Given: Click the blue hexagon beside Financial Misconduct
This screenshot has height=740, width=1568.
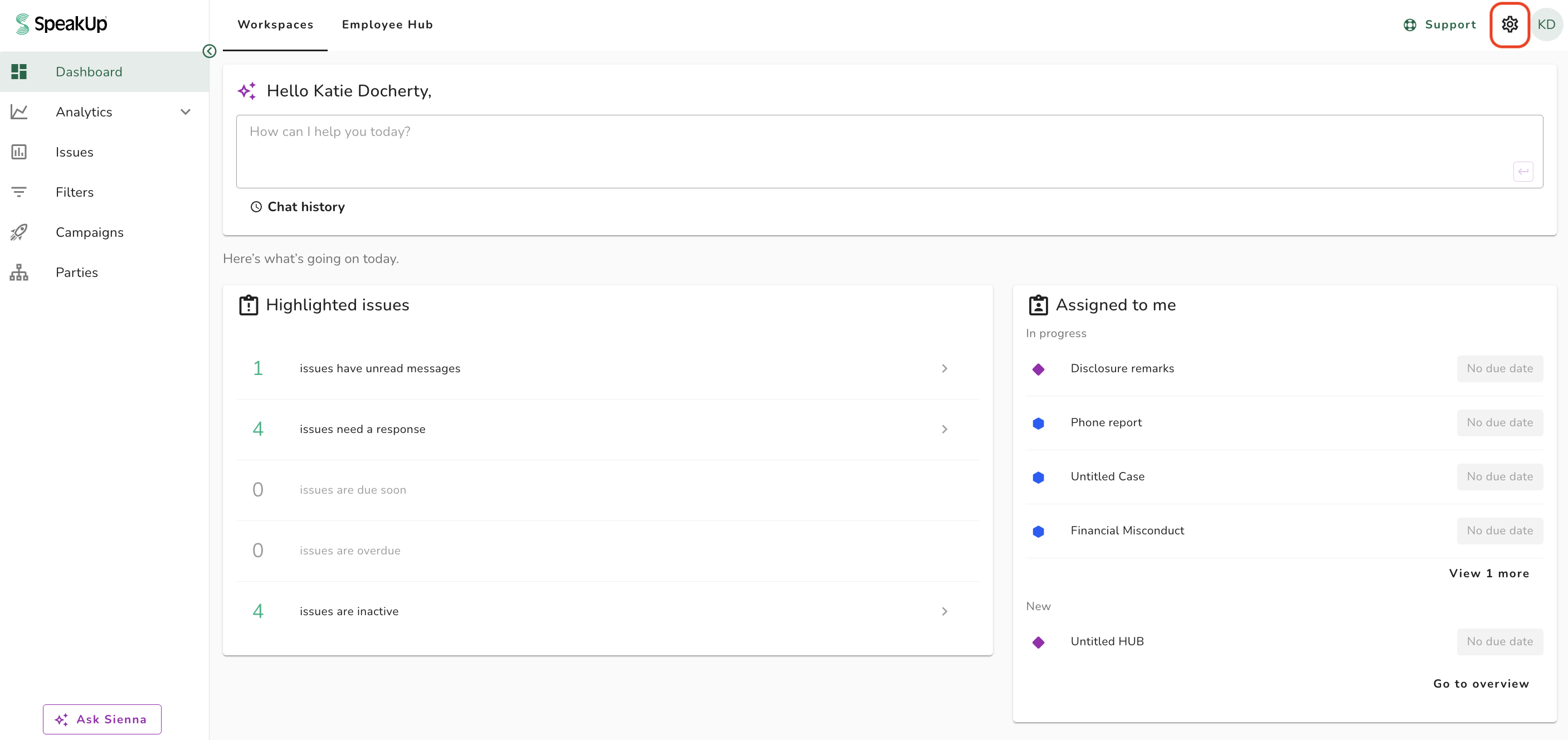Looking at the screenshot, I should 1039,531.
